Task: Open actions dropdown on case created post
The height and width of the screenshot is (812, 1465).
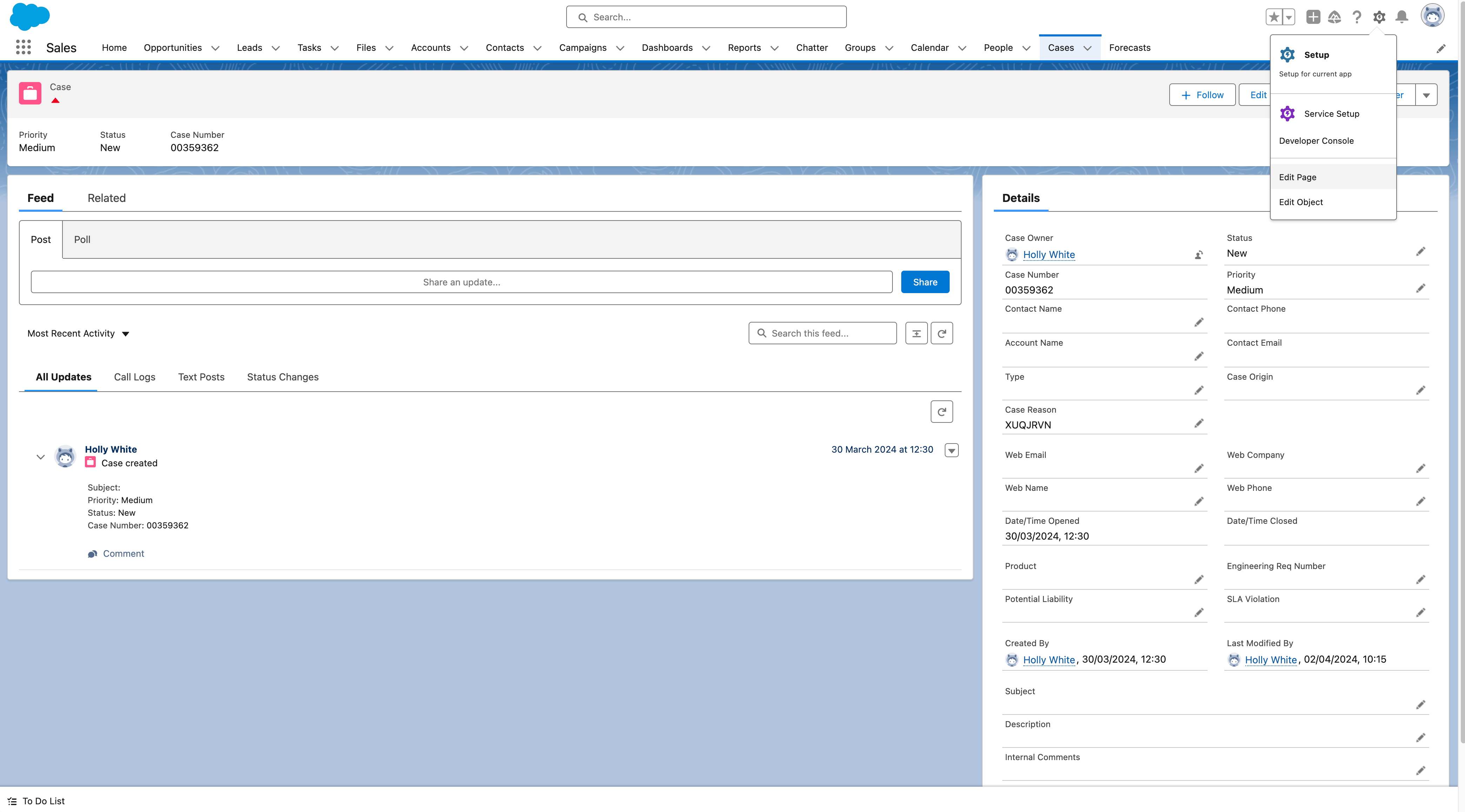Action: click(951, 450)
